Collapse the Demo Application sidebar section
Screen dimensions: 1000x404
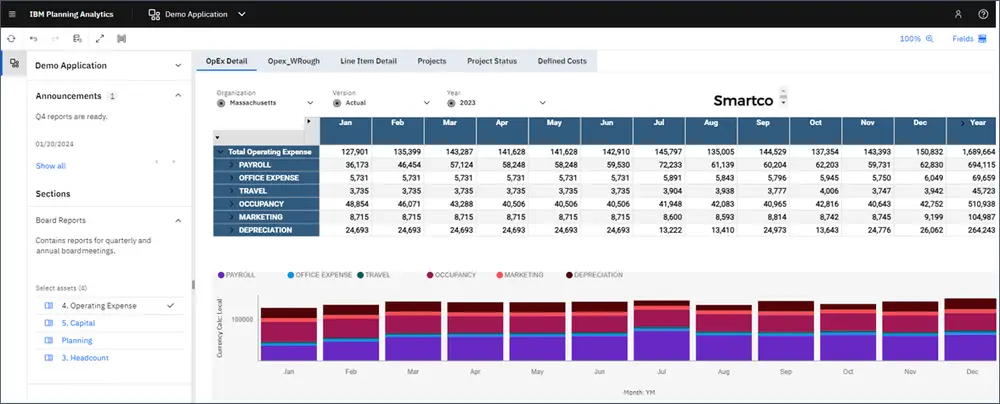click(178, 65)
